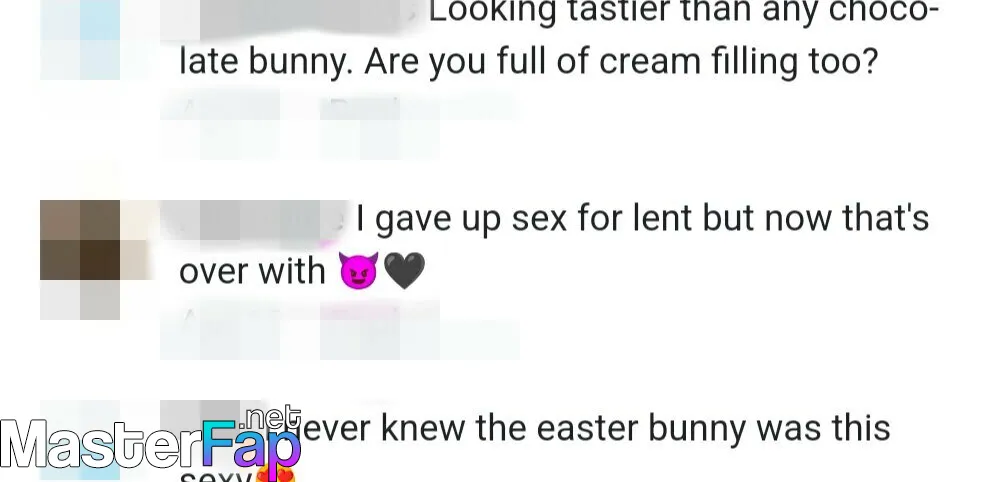
Task: Open blurred username before "I gave up sex"
Action: pyautogui.click(x=253, y=219)
